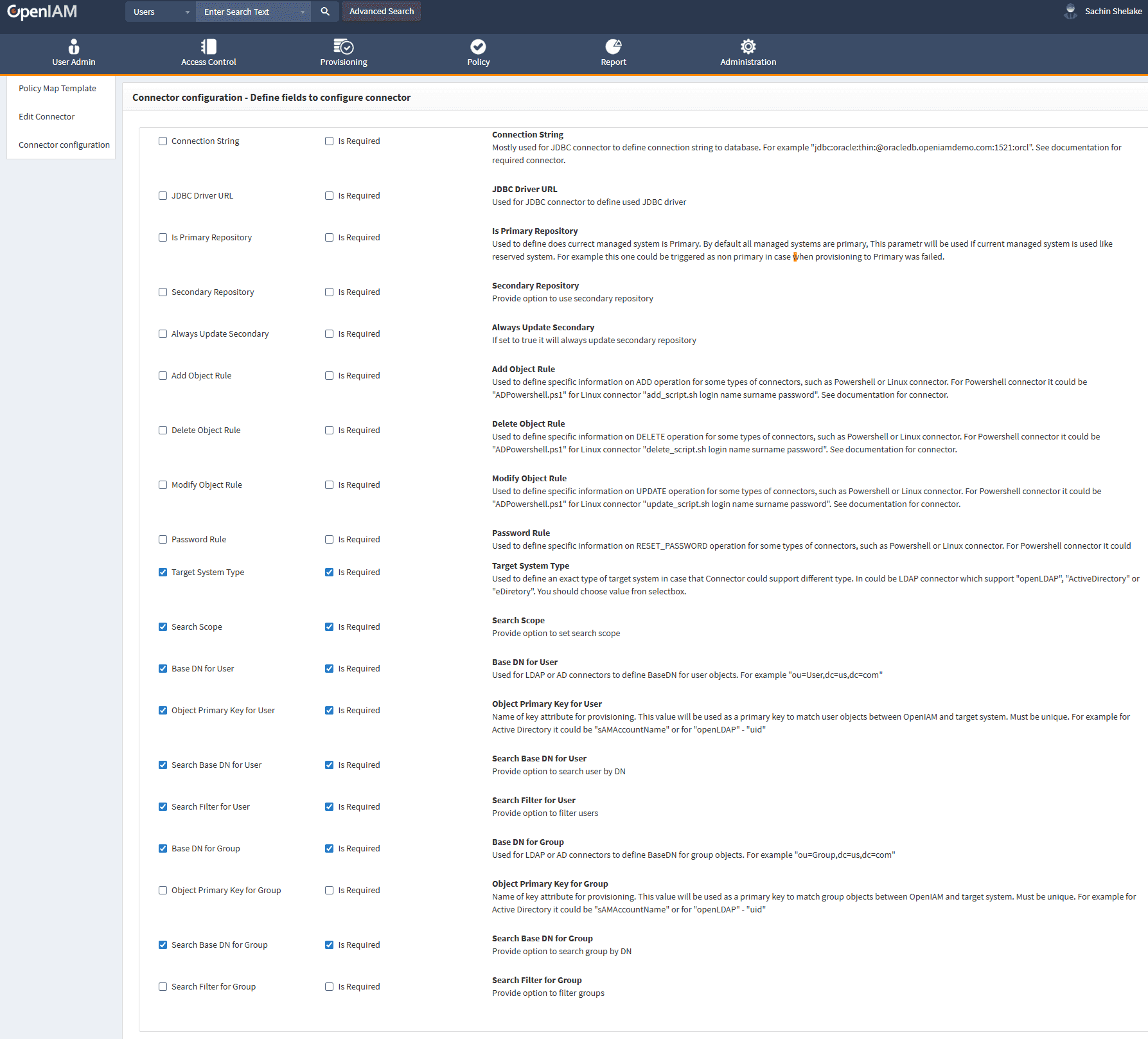The image size is (1148, 1039).
Task: Toggle Is Required for Search Scope
Action: point(330,627)
